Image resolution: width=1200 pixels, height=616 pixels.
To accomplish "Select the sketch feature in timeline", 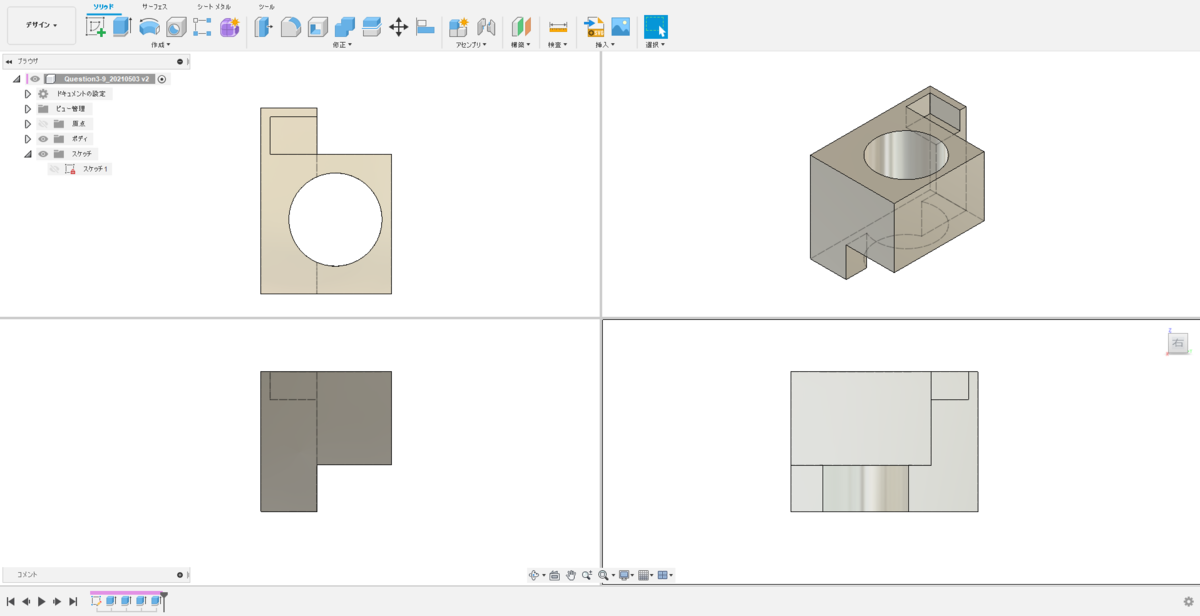I will coord(96,601).
